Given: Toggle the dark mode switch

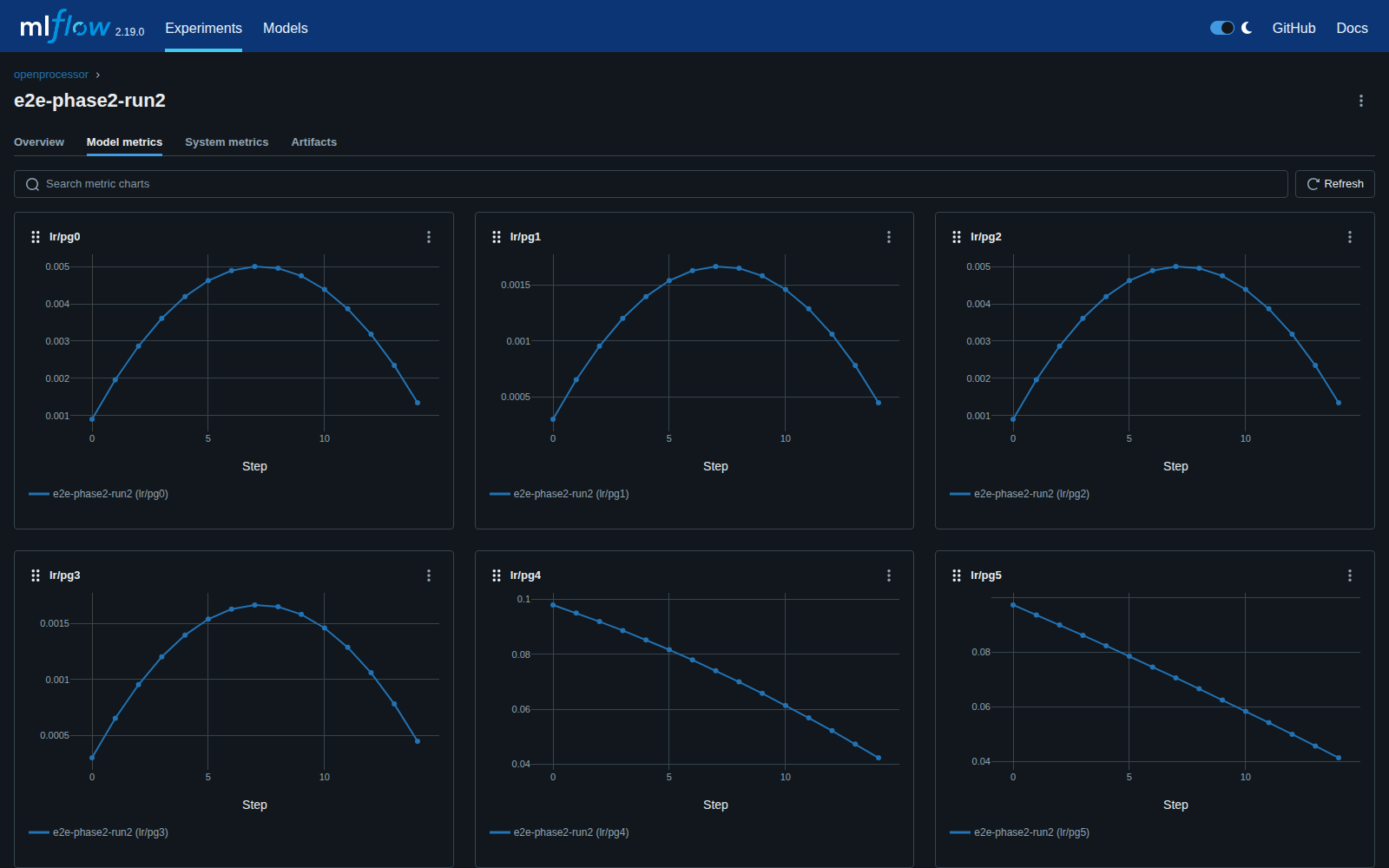Looking at the screenshot, I should (x=1221, y=28).
